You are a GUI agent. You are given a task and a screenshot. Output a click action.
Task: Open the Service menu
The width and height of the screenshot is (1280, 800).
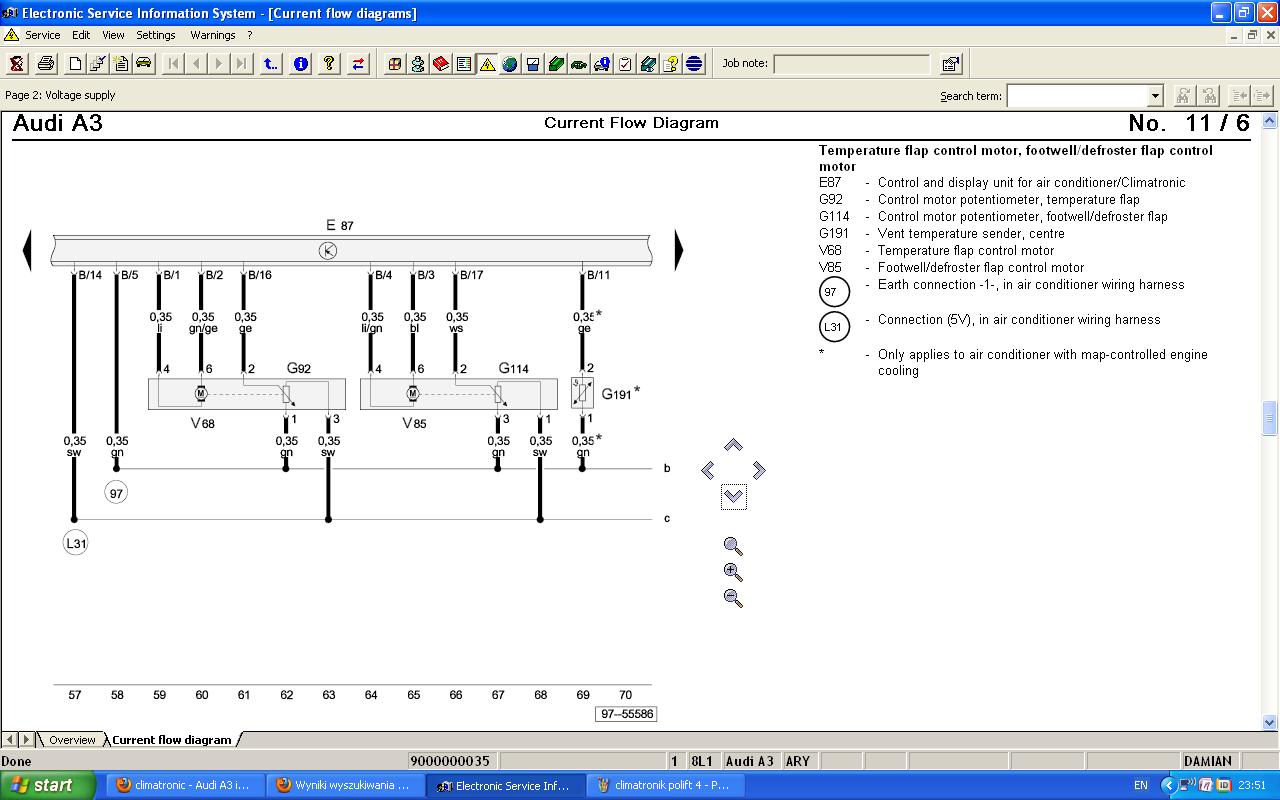(x=42, y=35)
